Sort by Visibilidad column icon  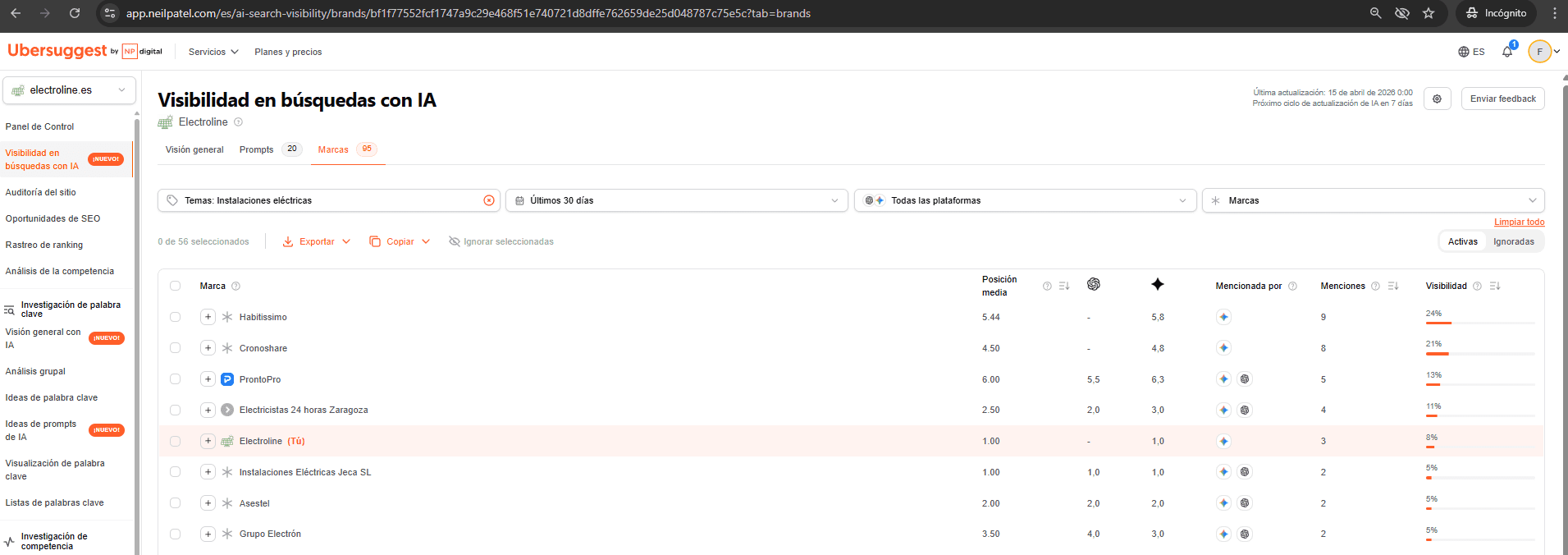pos(1495,287)
